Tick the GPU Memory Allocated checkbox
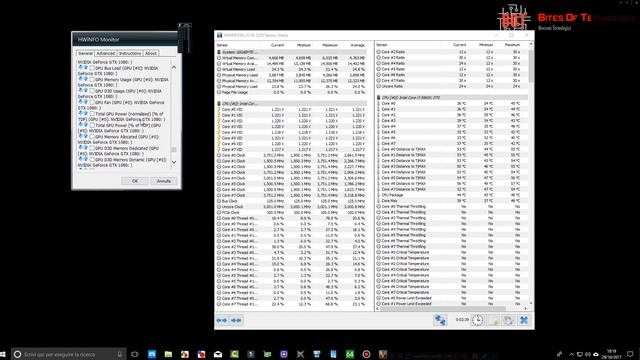The height and width of the screenshot is (360, 640). coord(92,137)
